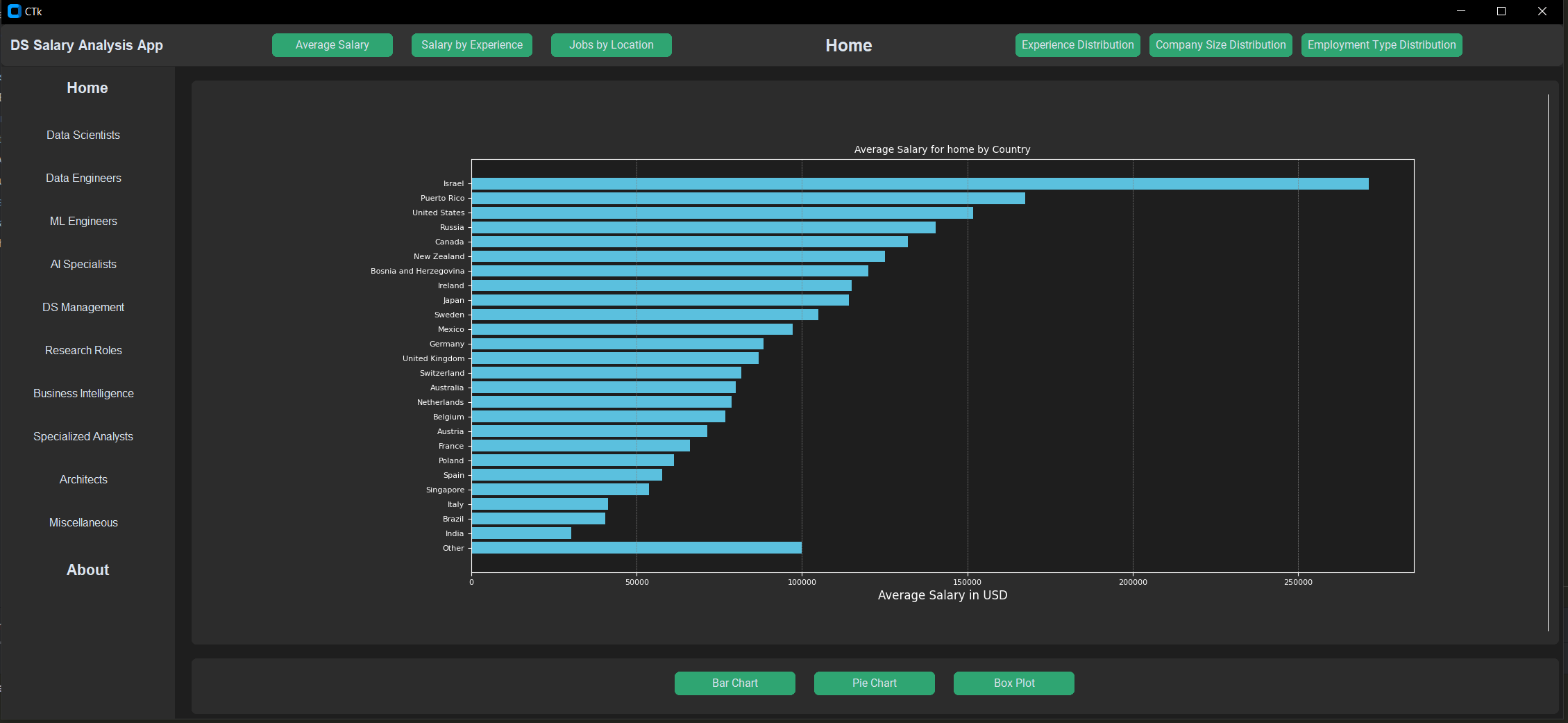Viewport: 1568px width, 723px height.
Task: Open the Salary by Experience chart
Action: pos(471,44)
